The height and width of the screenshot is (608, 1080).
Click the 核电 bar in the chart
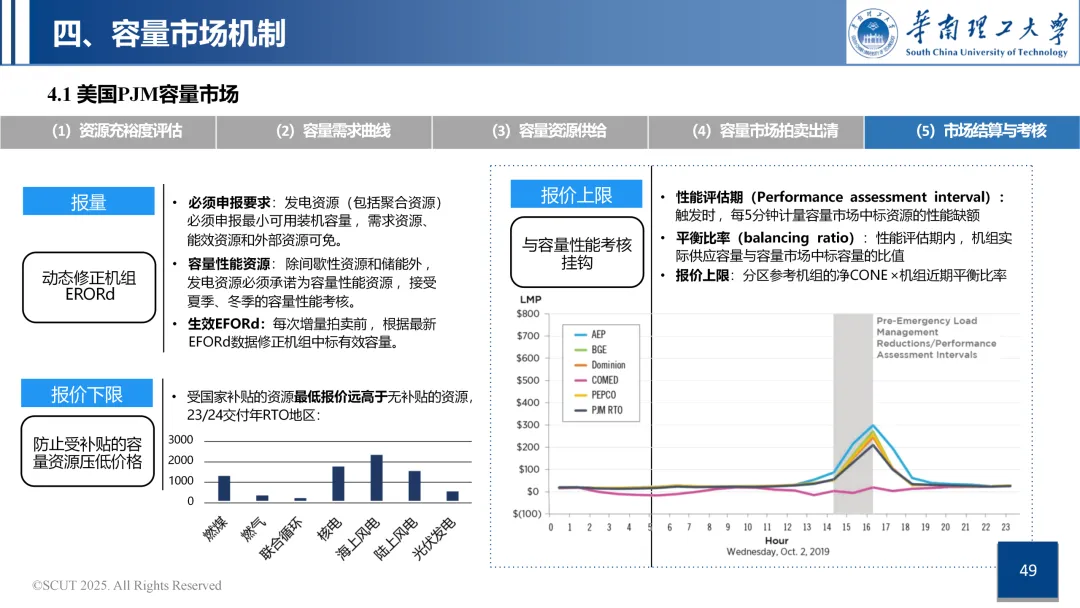point(338,483)
